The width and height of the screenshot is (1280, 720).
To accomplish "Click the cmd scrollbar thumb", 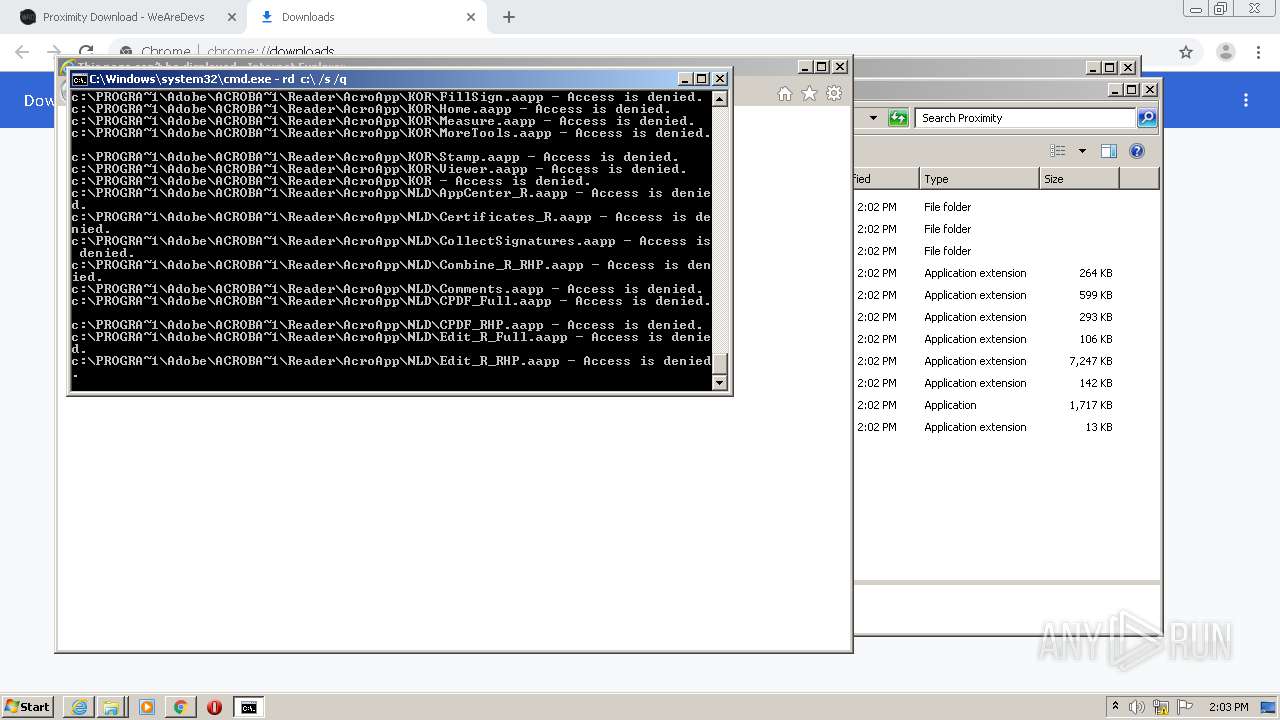I will click(719, 364).
